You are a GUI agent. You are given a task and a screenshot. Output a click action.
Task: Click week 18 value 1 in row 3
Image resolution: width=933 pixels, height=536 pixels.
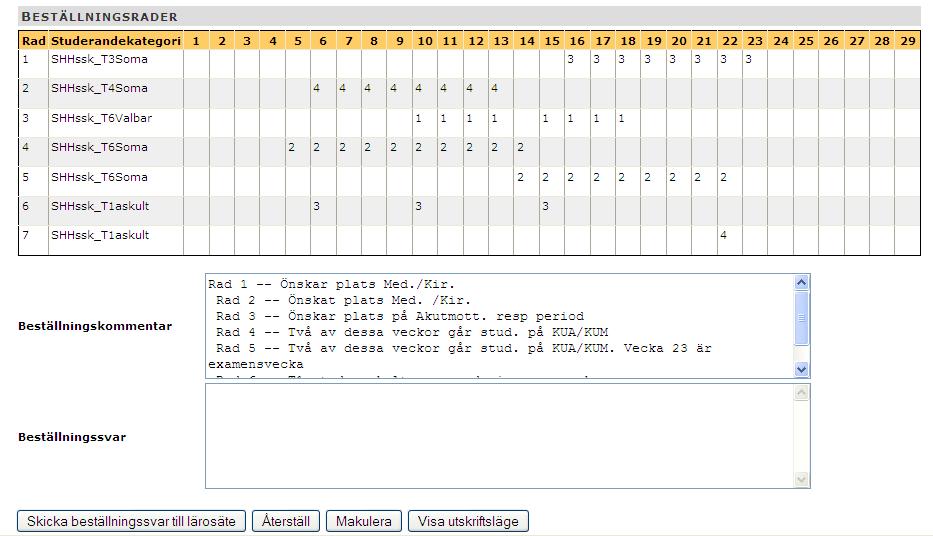coord(621,118)
